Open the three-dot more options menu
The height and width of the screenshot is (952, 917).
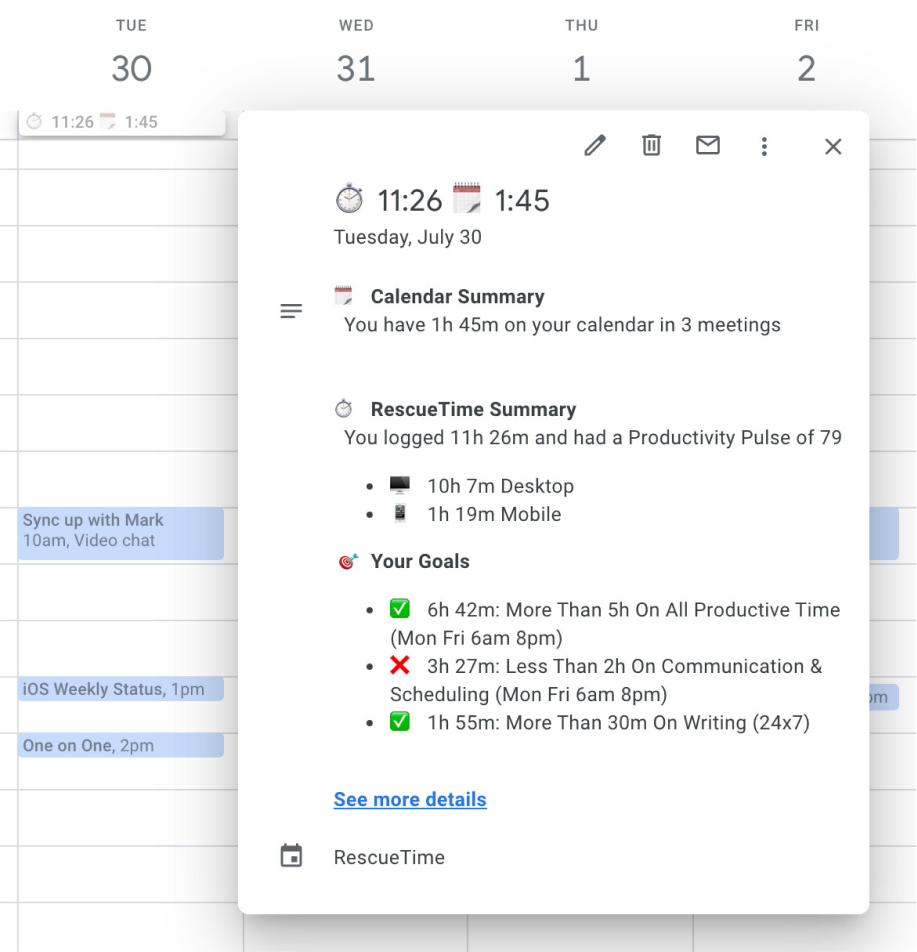pos(764,146)
